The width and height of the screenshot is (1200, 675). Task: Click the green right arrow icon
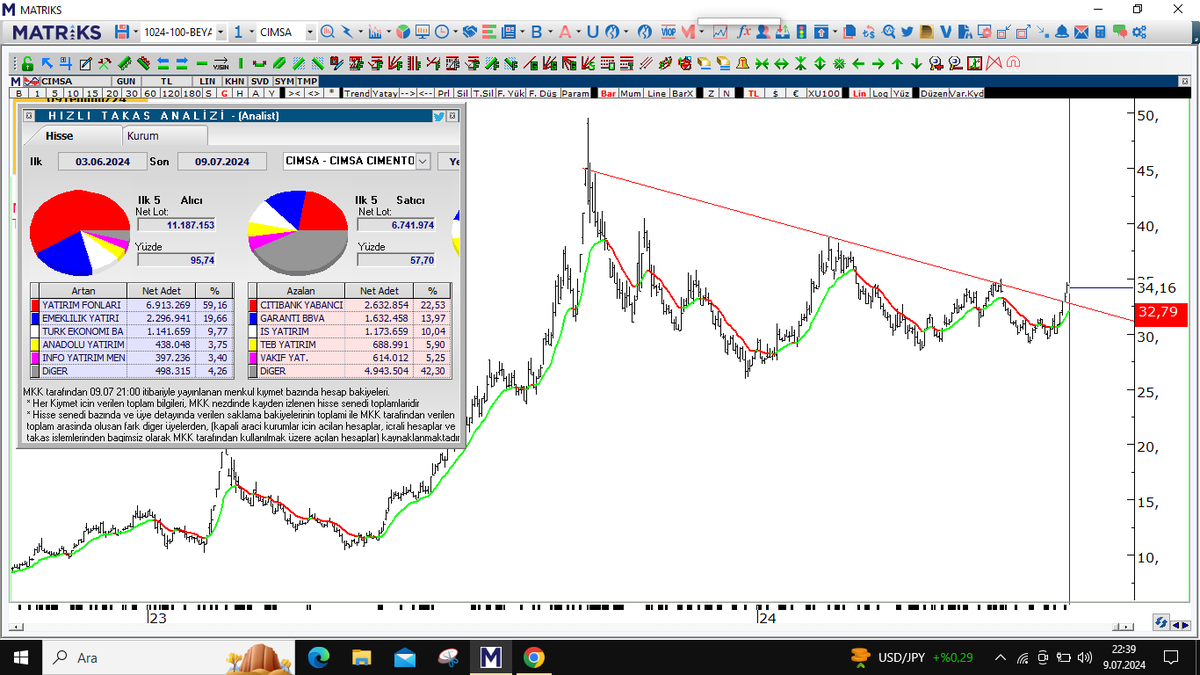[x=878, y=64]
